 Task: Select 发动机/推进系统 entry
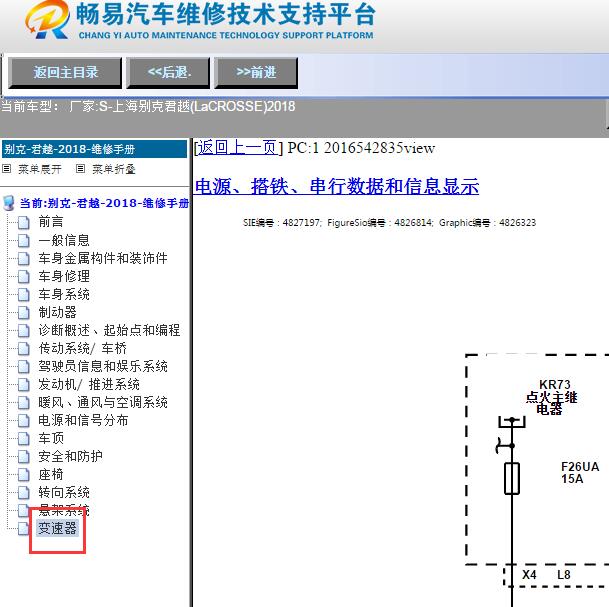89,384
